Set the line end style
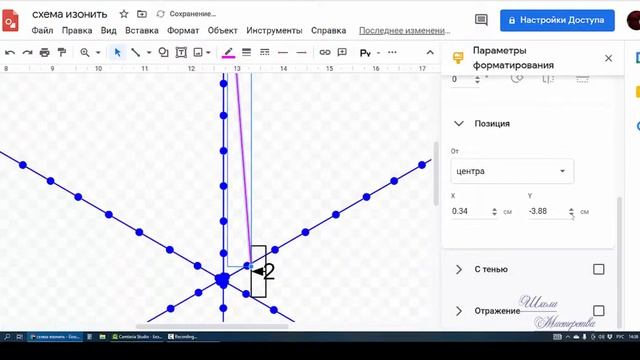Image resolution: width=640 pixels, height=360 pixels. (x=301, y=53)
